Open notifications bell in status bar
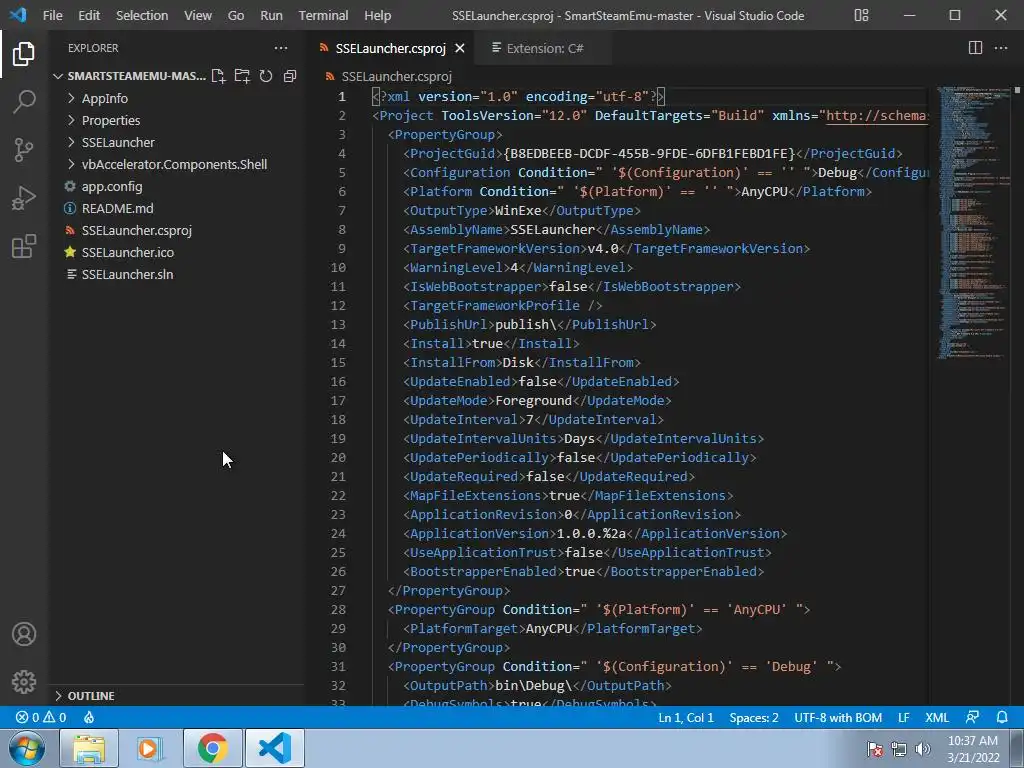Screen dimensions: 1024x768 pyautogui.click(x=1002, y=717)
